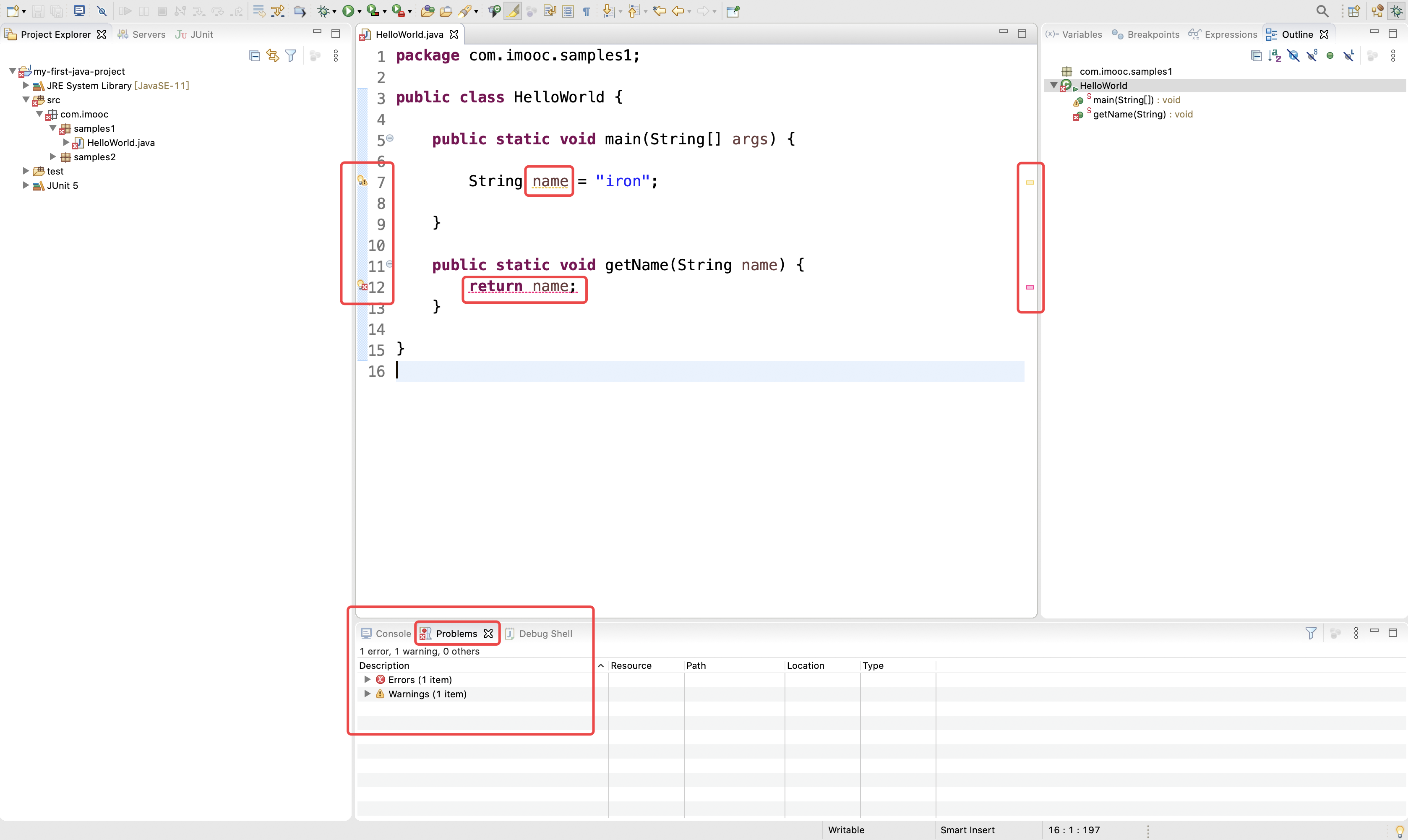1408x840 pixels.
Task: Click the Project Explorer filter funnel icon
Action: (x=291, y=55)
